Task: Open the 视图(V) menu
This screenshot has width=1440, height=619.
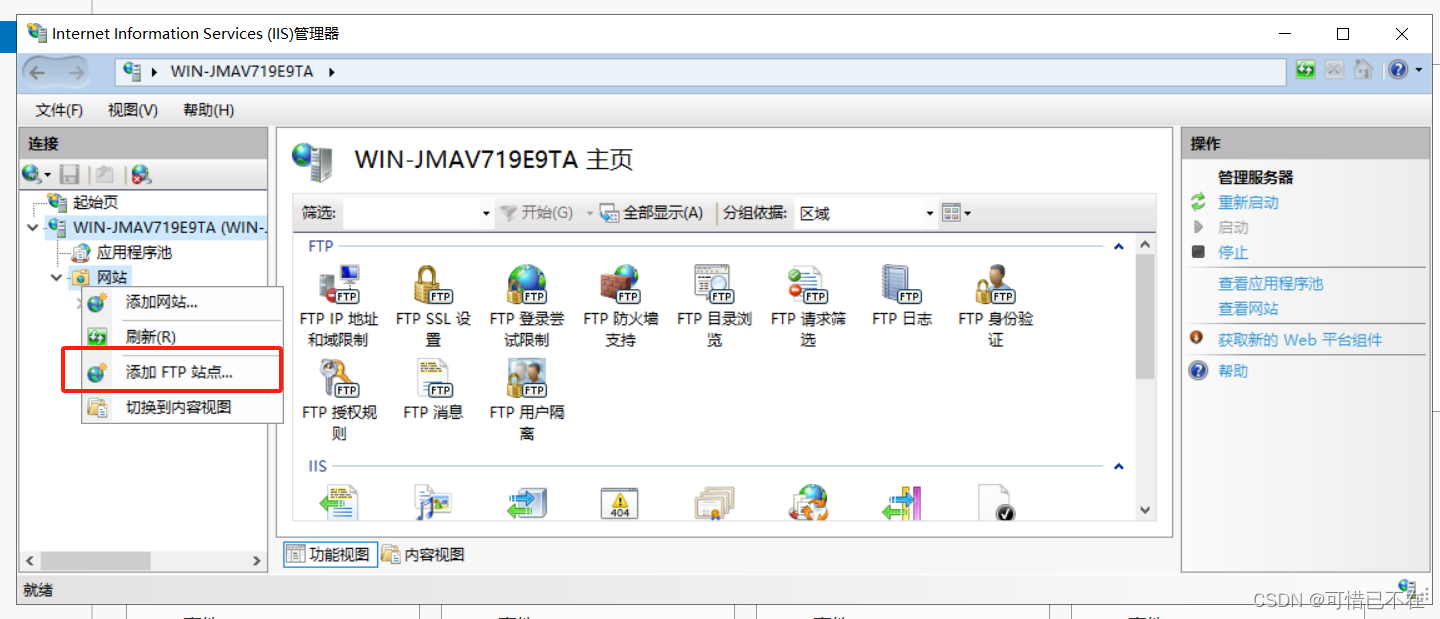Action: 131,110
